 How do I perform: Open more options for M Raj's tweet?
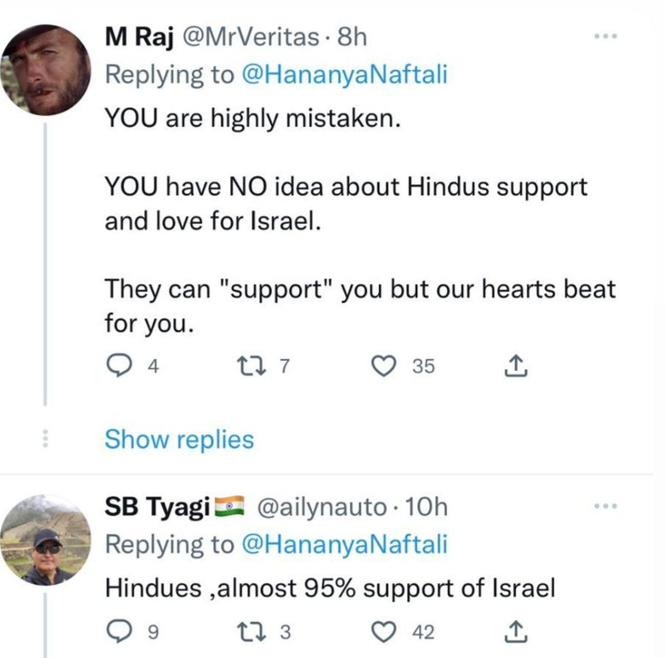click(605, 37)
